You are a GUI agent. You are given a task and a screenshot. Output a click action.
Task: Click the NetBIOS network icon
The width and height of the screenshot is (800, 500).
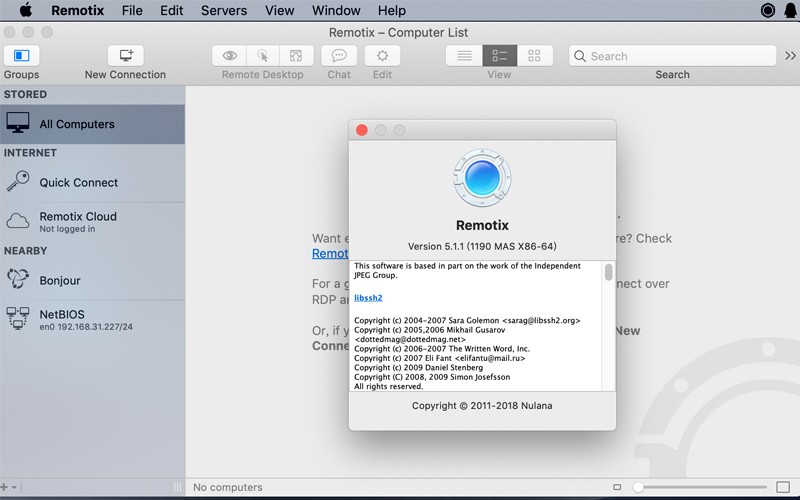point(18,318)
